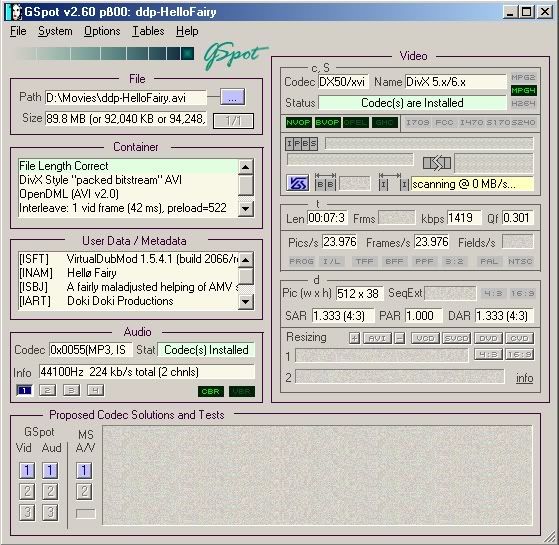559x545 pixels.
Task: Click the 1/1 file counter button
Action: click(233, 121)
